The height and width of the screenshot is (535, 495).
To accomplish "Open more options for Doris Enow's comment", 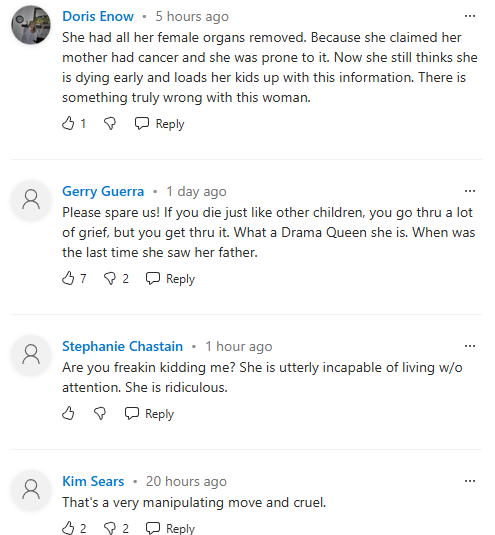I will [470, 16].
